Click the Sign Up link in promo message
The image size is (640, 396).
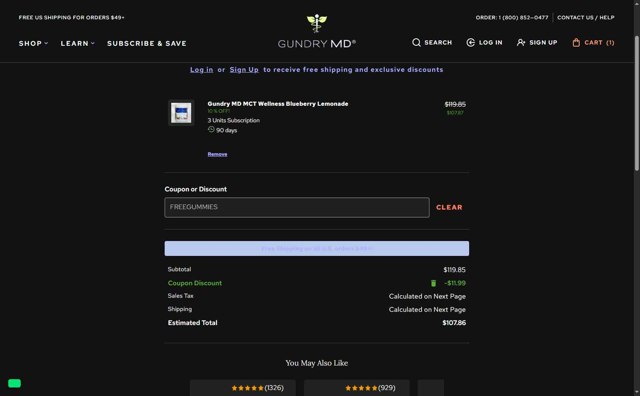point(244,70)
